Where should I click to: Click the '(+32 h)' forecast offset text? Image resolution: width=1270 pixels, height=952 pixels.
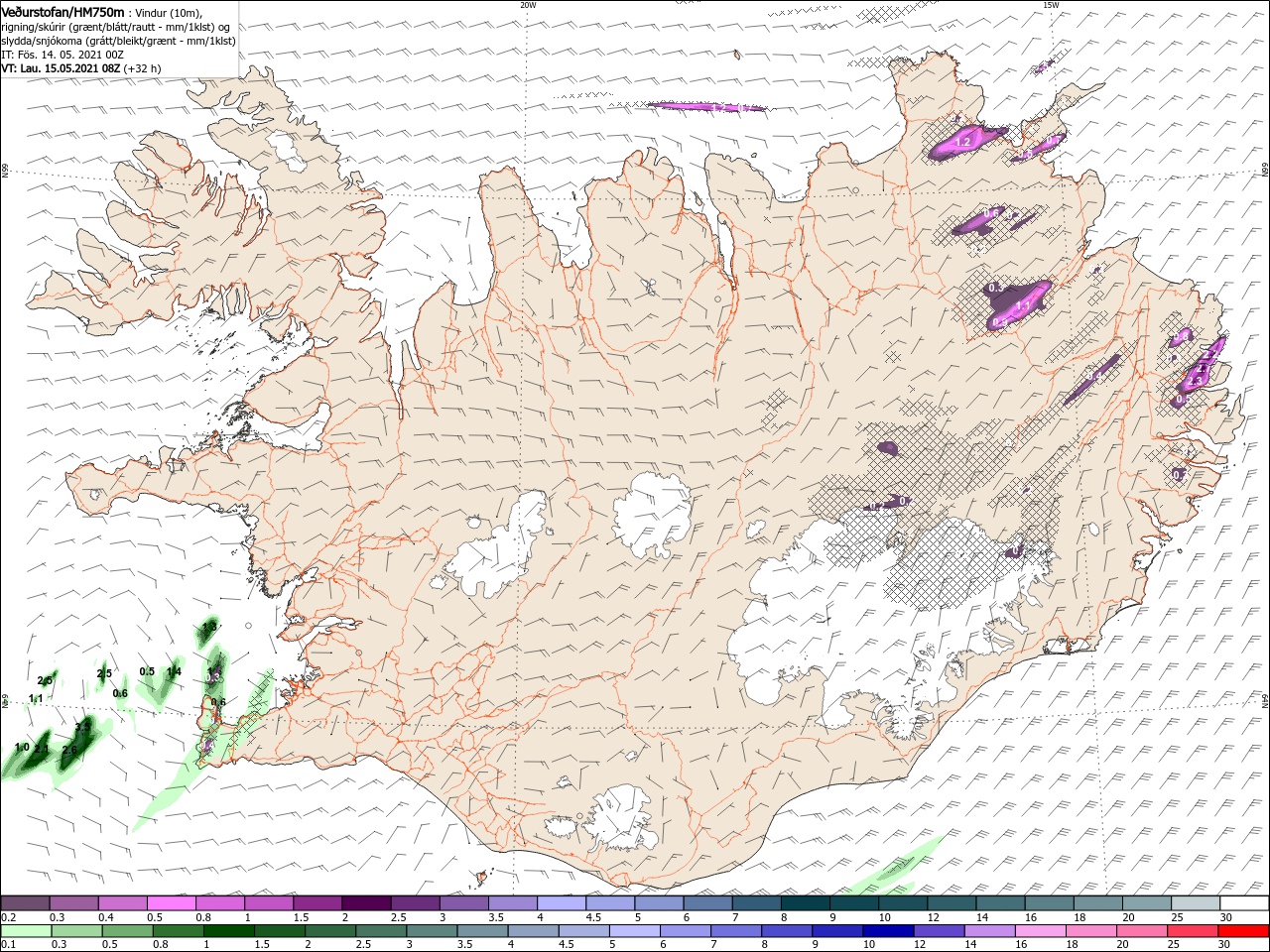pos(143,68)
